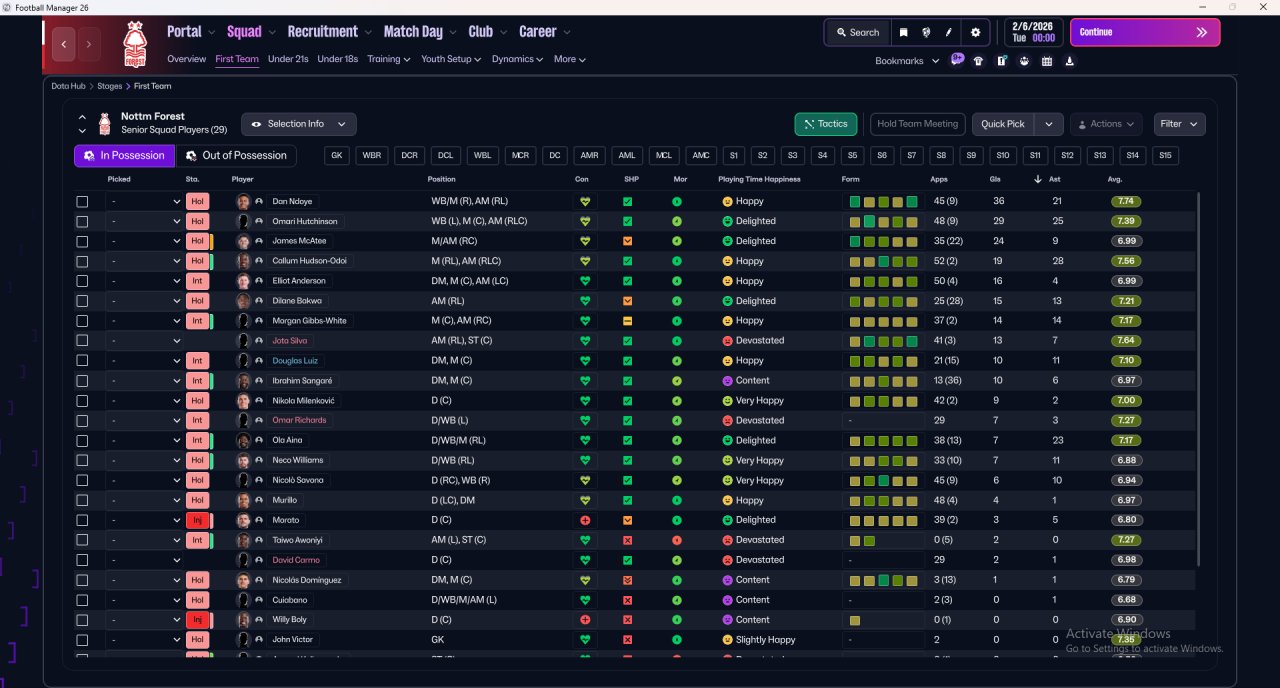
Task: Open the Actions dropdown
Action: coord(1106,124)
